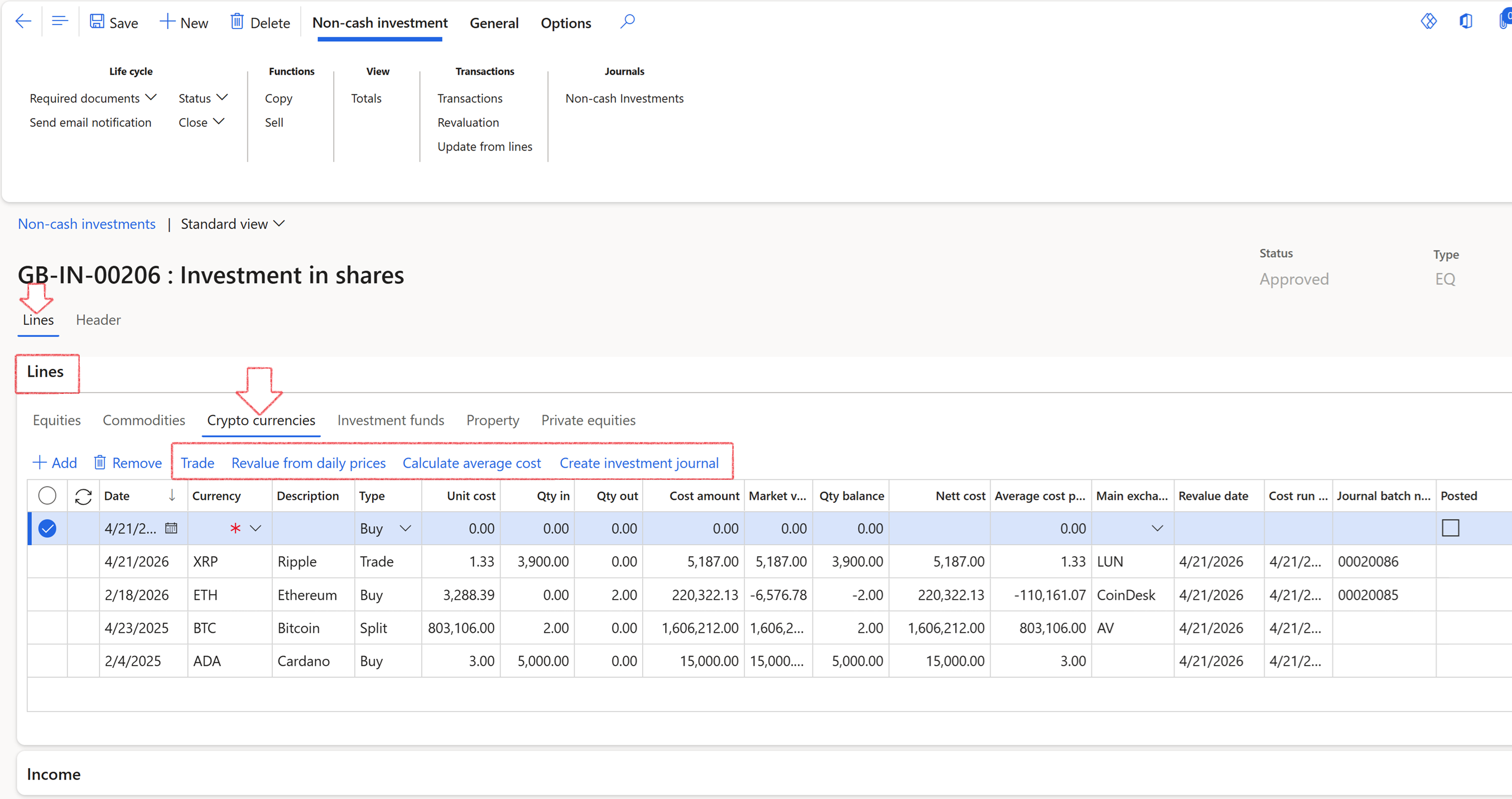Click the refresh icon in grid header
Image resolution: width=1512 pixels, height=799 pixels.
83,497
